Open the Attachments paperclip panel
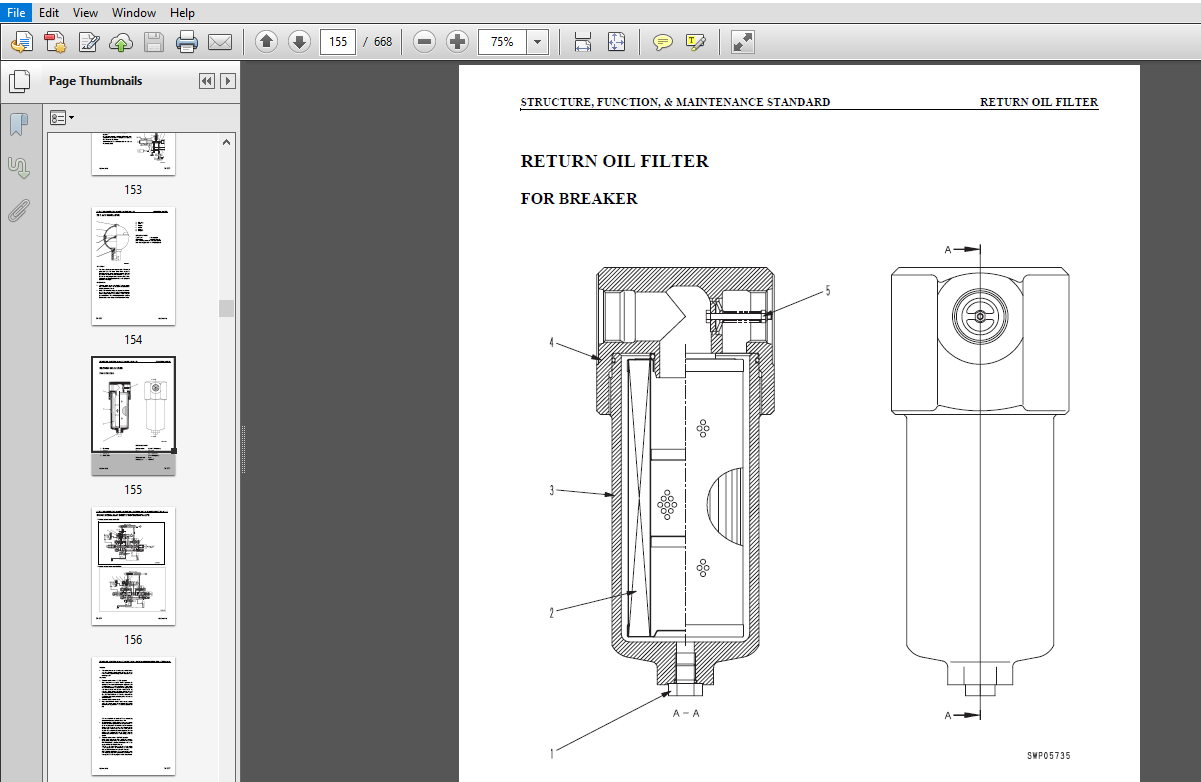The width and height of the screenshot is (1201, 782). (19, 210)
